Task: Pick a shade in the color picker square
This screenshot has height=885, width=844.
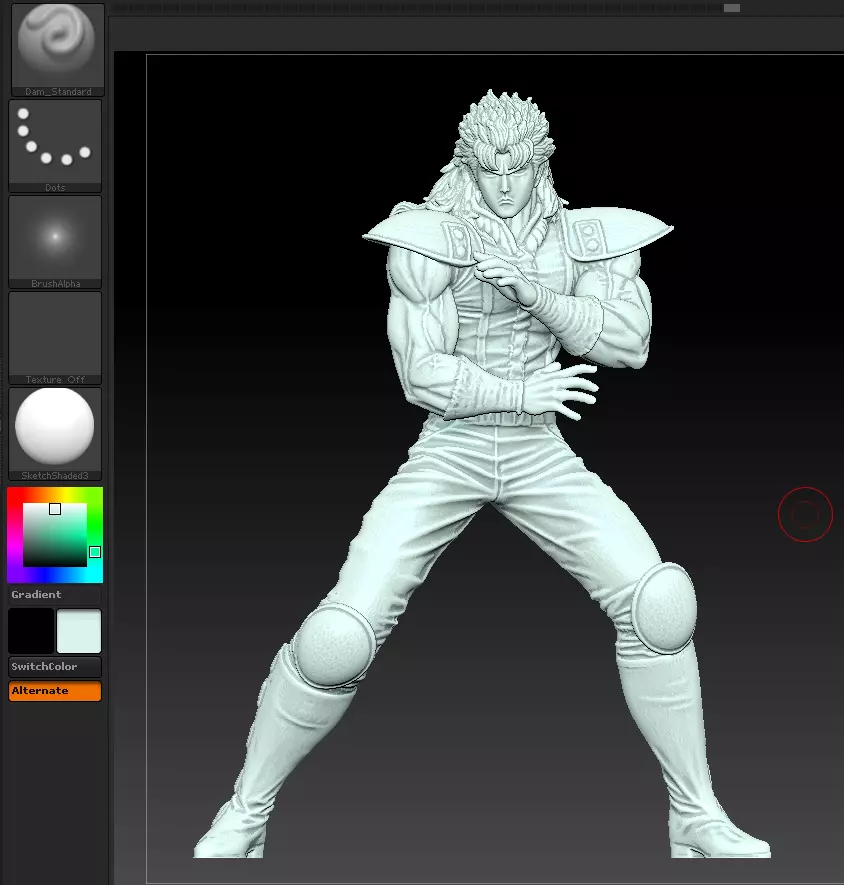Action: coord(55,534)
